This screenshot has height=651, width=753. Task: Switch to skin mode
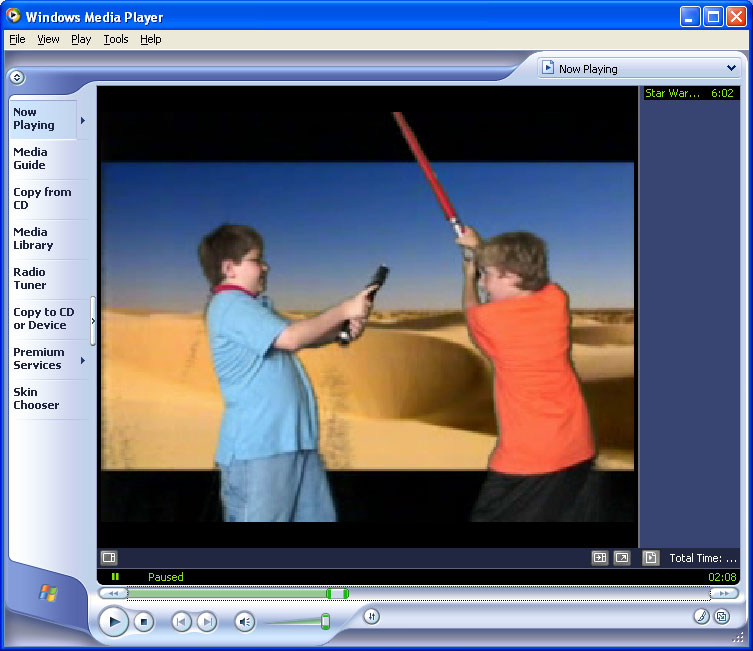[721, 617]
